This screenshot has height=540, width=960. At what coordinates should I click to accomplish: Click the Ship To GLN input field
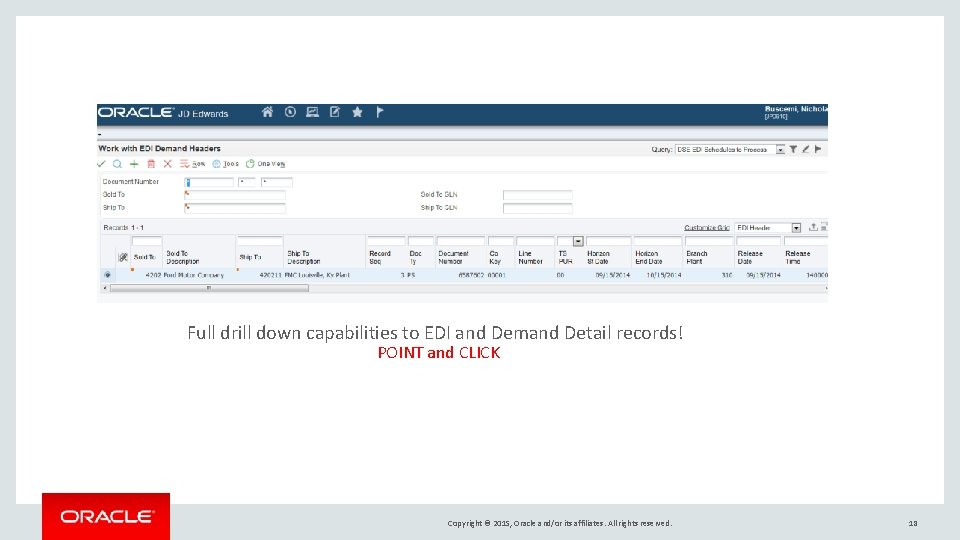tap(538, 208)
